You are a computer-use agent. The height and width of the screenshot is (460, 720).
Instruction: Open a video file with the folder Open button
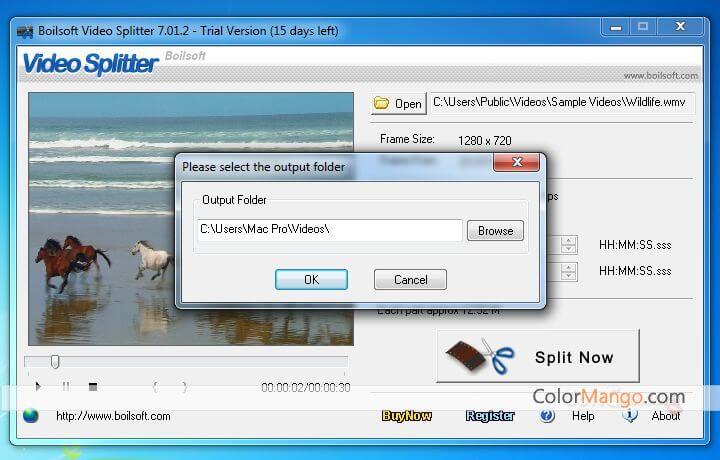[x=398, y=103]
